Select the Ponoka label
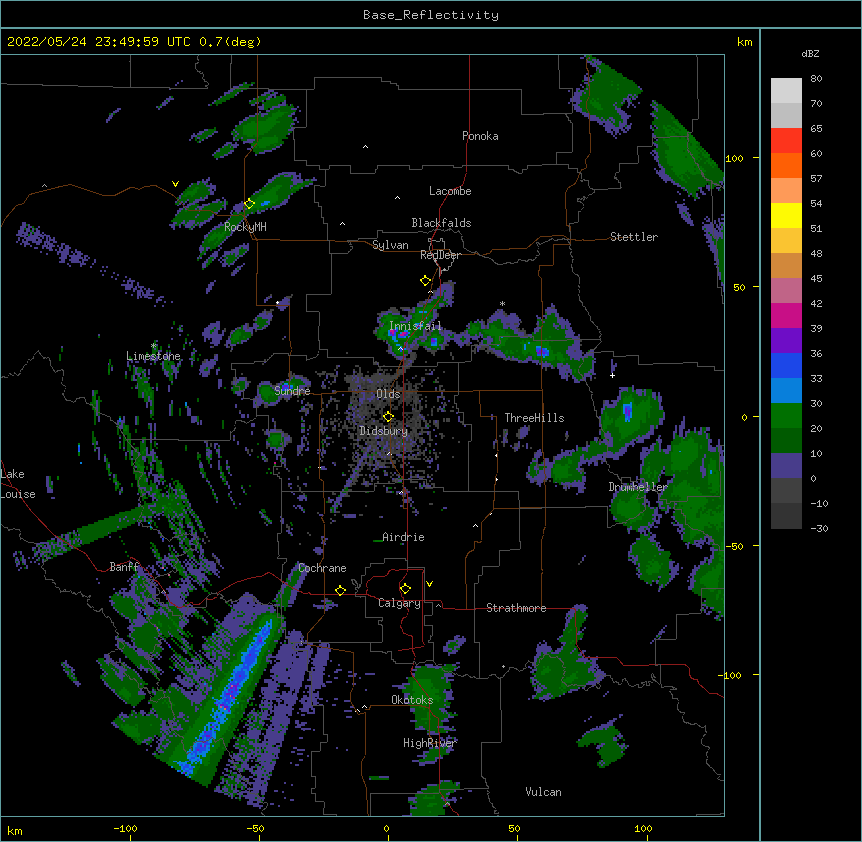Screen dimensions: 862x842 tap(480, 136)
